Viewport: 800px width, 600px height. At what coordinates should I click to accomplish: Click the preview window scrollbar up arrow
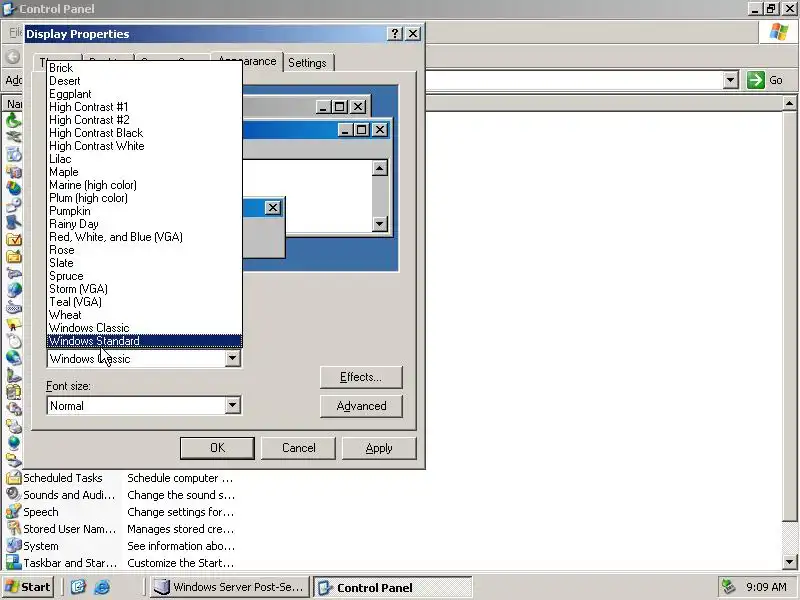pyautogui.click(x=380, y=168)
